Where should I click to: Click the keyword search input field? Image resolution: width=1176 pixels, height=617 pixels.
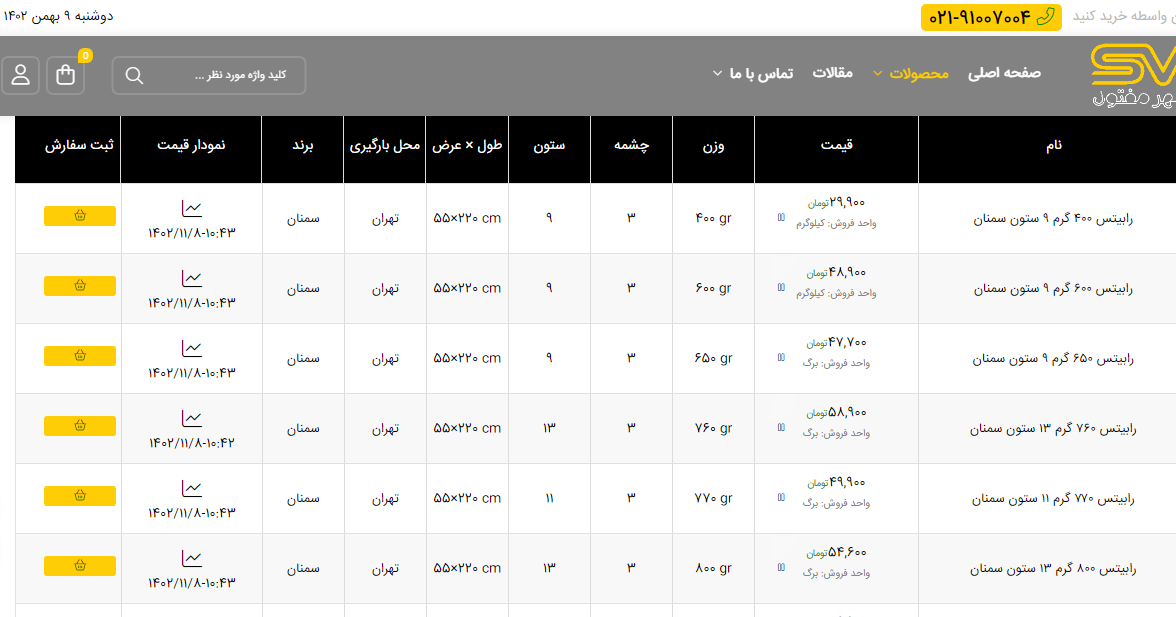220,75
